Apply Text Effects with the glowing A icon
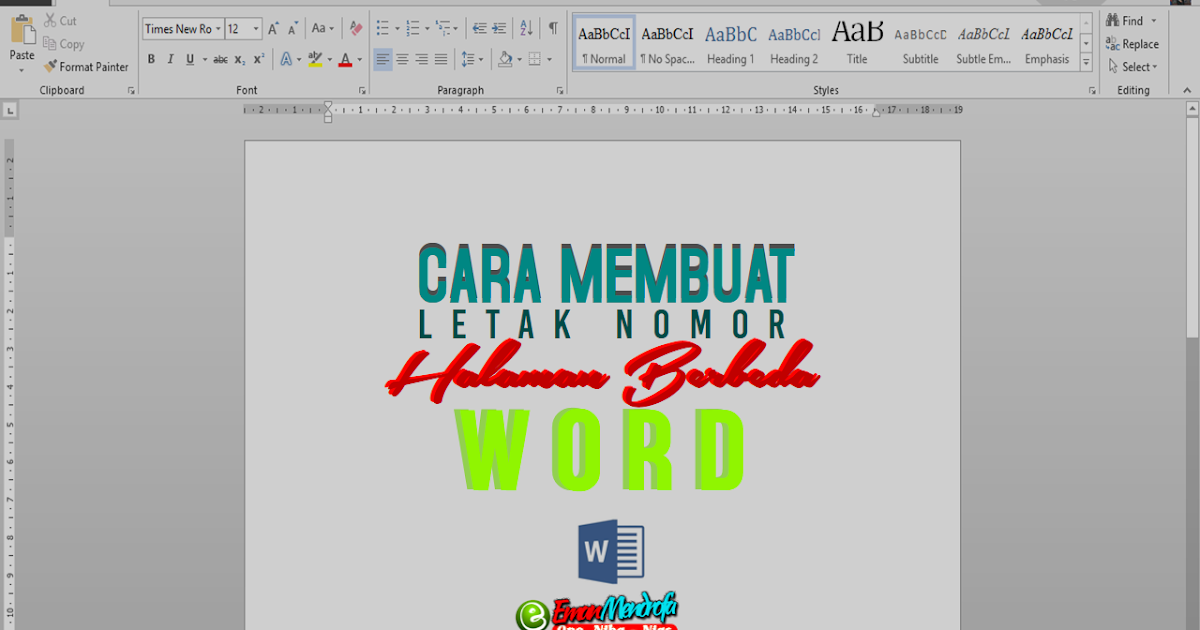This screenshot has height=630, width=1200. pyautogui.click(x=285, y=60)
